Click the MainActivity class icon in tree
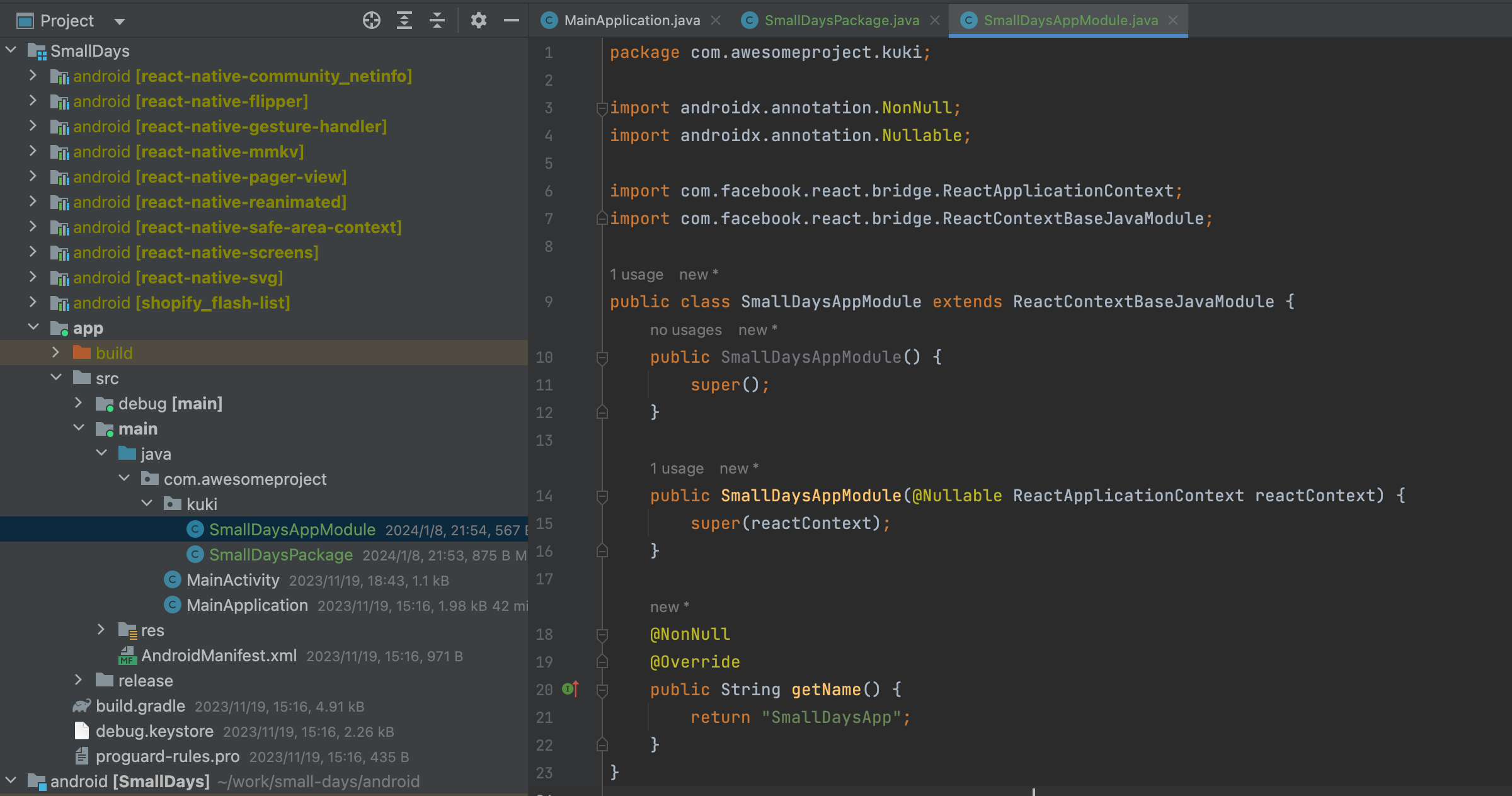 (x=173, y=580)
